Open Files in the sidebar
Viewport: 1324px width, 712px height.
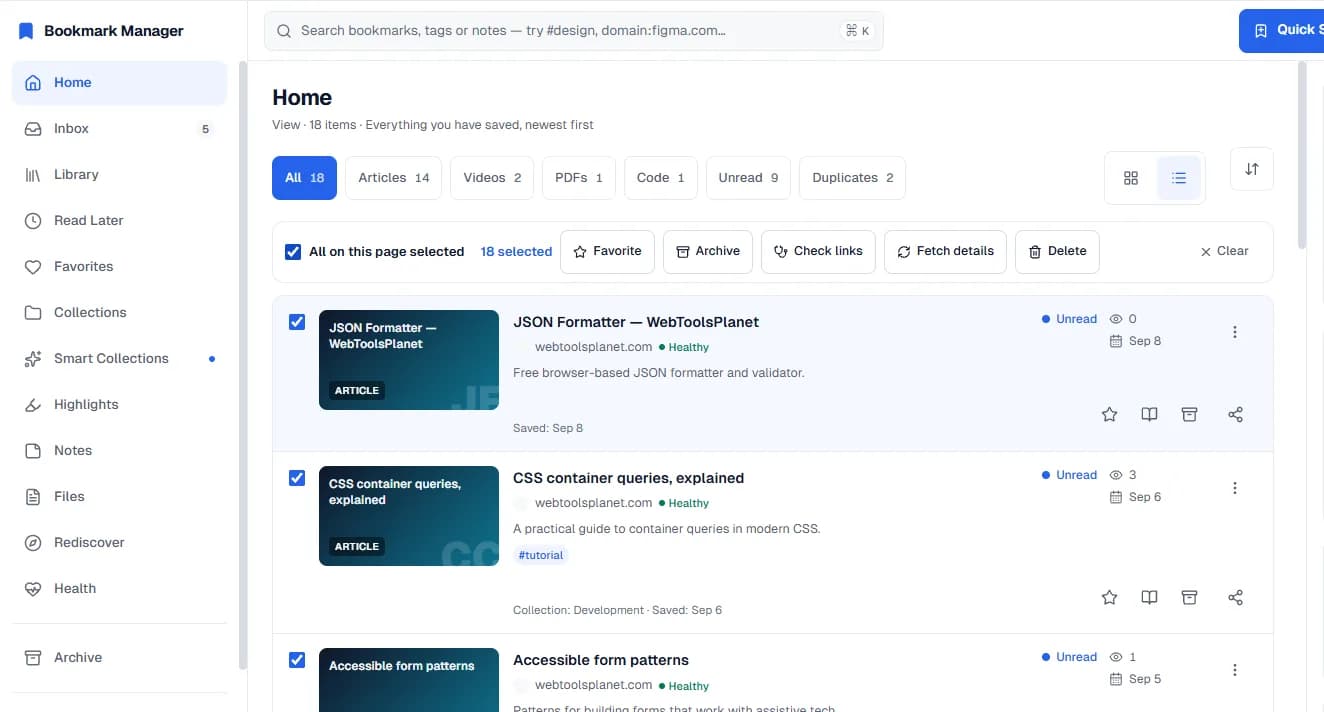coord(119,497)
